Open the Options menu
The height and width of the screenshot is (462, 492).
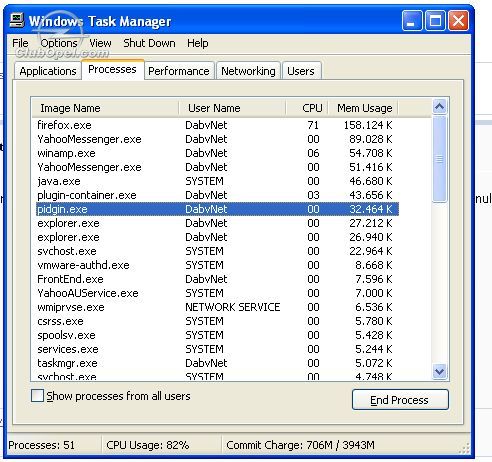pos(59,43)
